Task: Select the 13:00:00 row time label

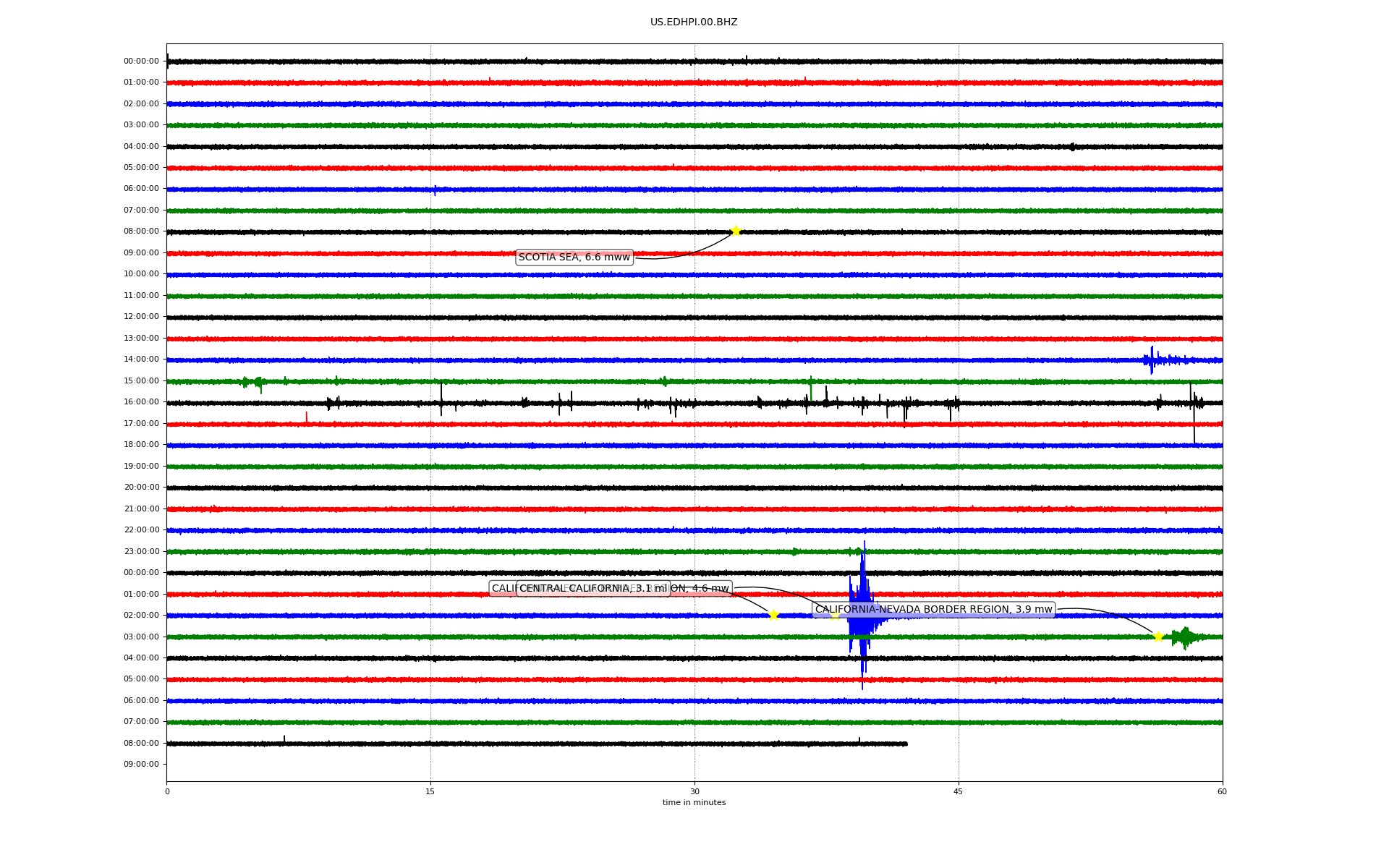Action: 141,338
